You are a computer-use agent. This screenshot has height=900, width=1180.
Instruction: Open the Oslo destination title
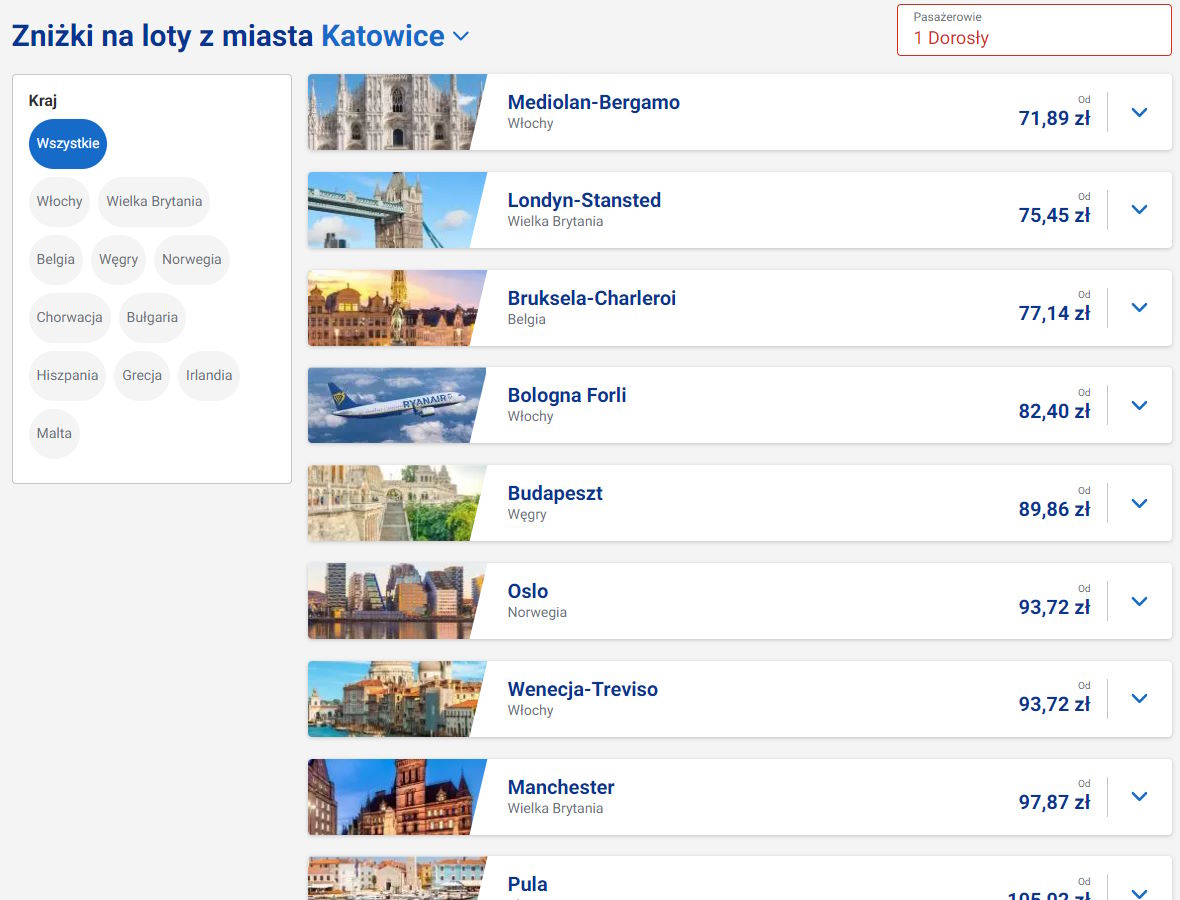pyautogui.click(x=528, y=591)
